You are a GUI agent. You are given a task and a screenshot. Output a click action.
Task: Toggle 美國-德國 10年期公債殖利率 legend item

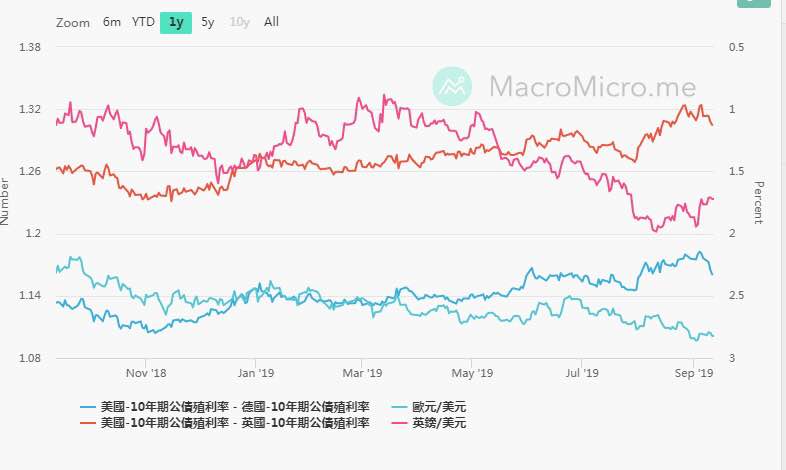click(x=235, y=407)
